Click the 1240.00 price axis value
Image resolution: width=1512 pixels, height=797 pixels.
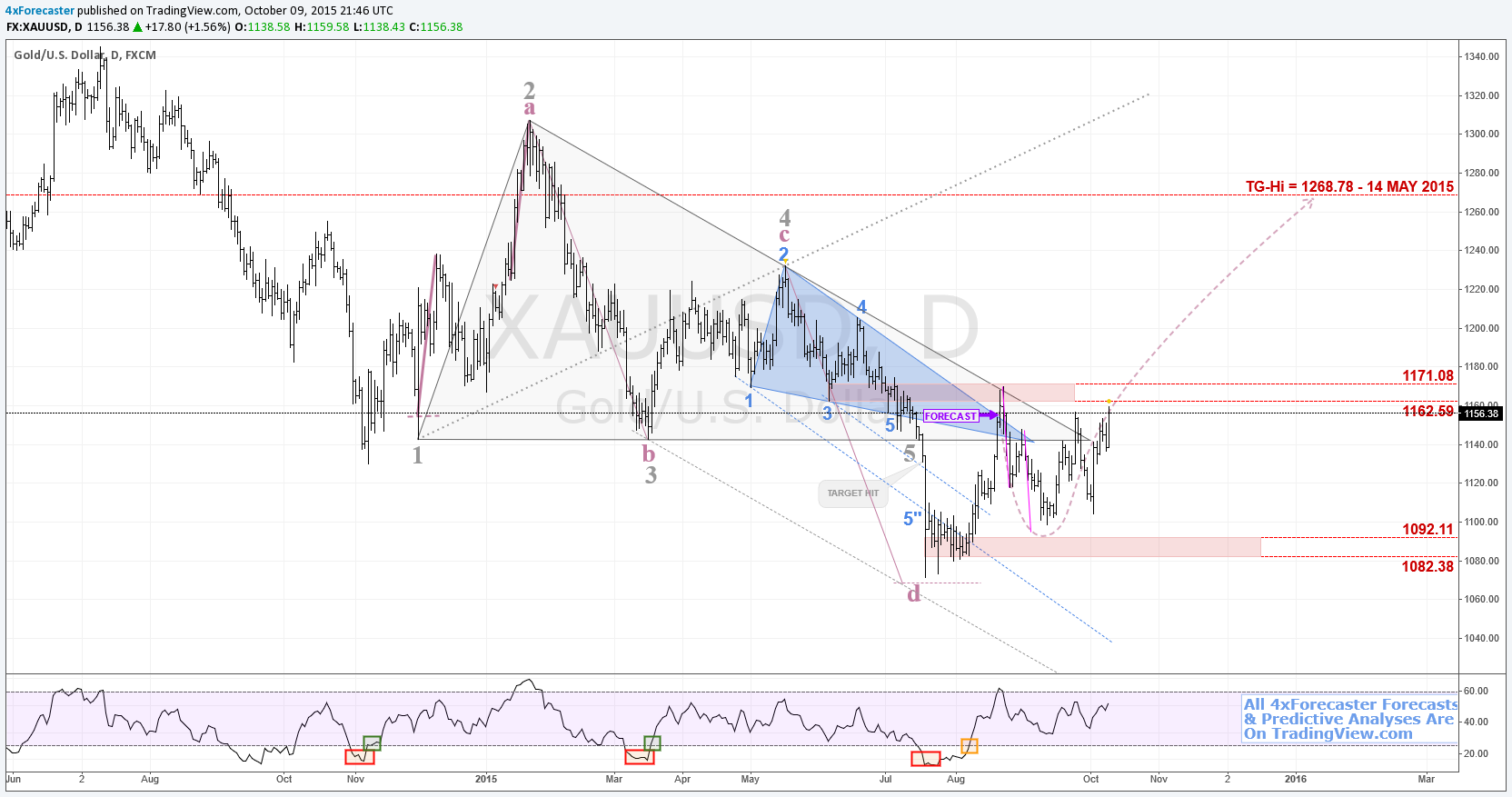tap(1481, 250)
